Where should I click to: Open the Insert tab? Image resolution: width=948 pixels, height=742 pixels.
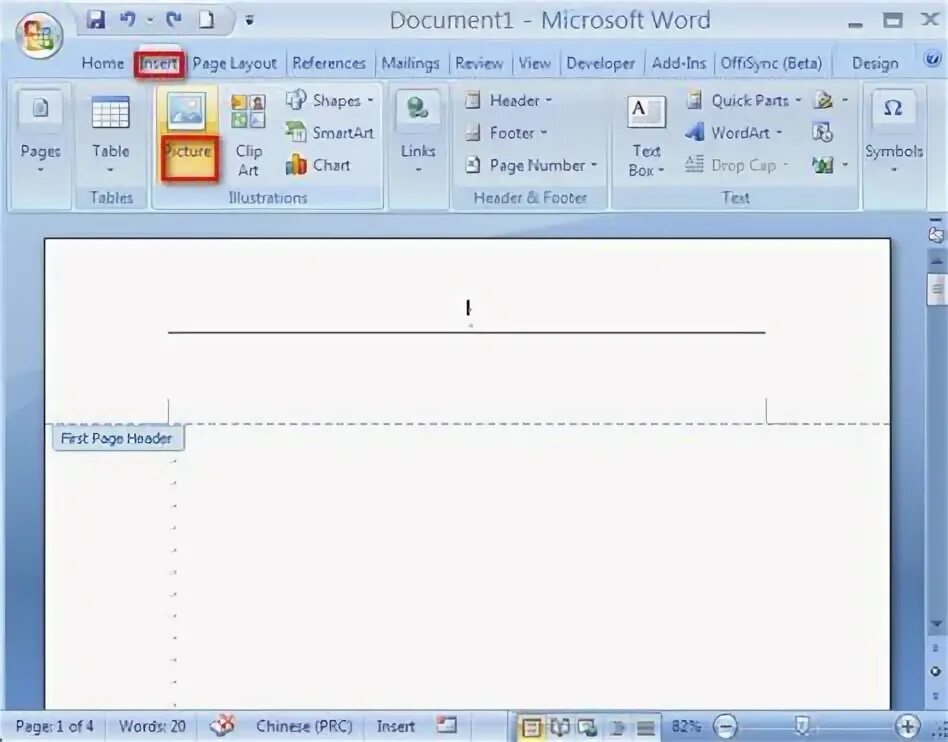pyautogui.click(x=159, y=63)
